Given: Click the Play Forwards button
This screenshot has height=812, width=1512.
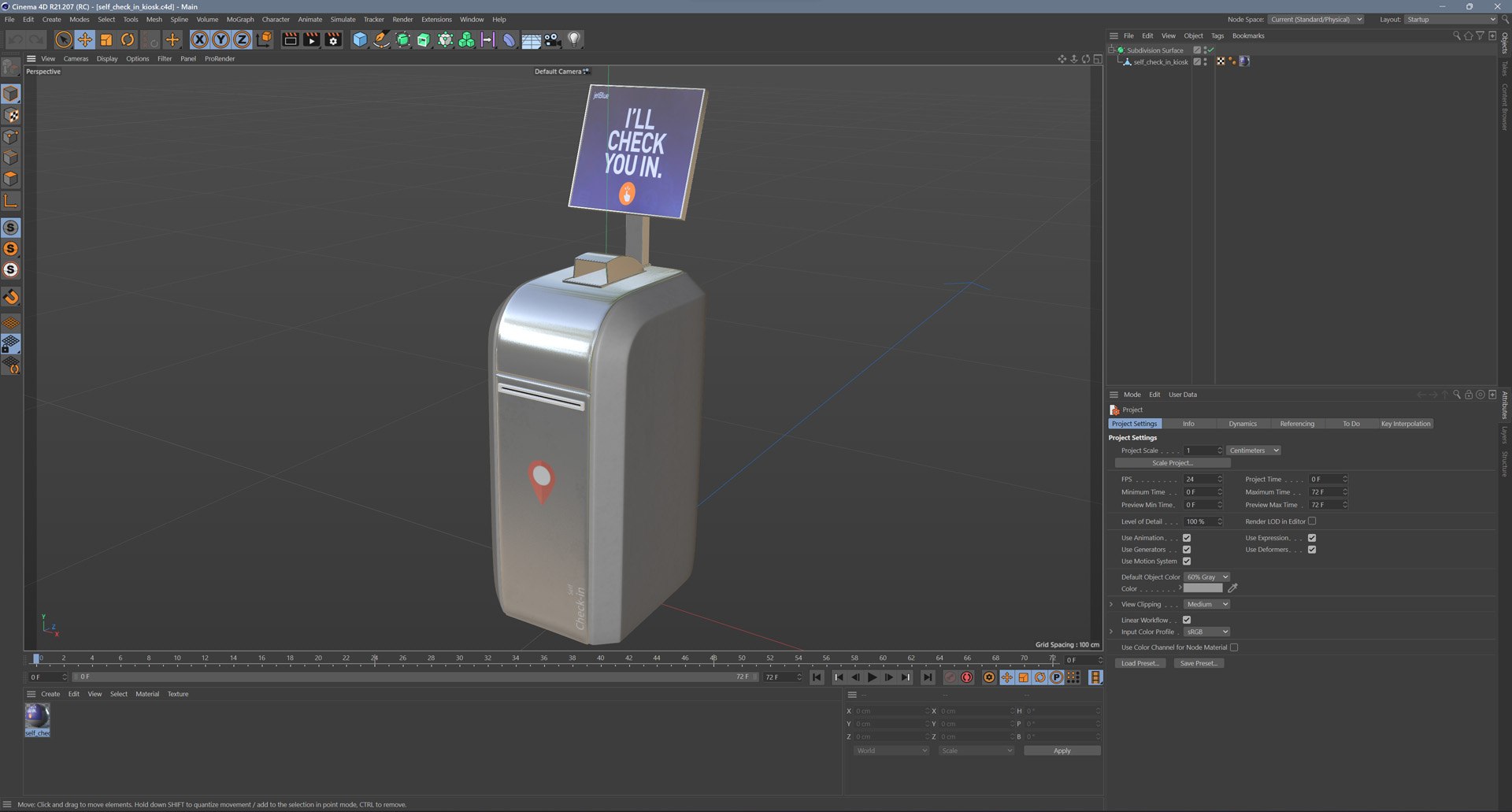Looking at the screenshot, I should tap(872, 677).
